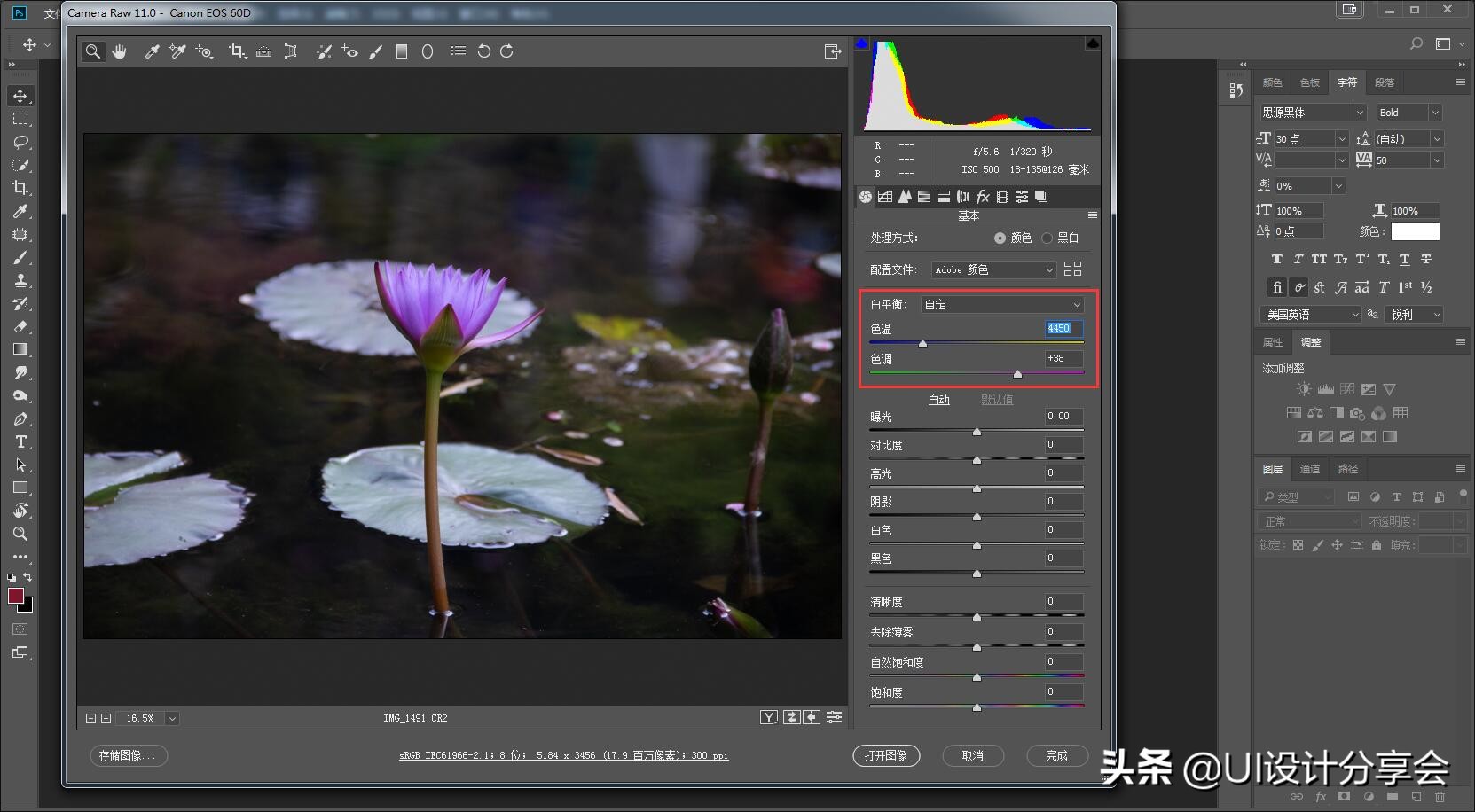Click the 色温 slider handle
The width and height of the screenshot is (1475, 812).
tap(922, 343)
